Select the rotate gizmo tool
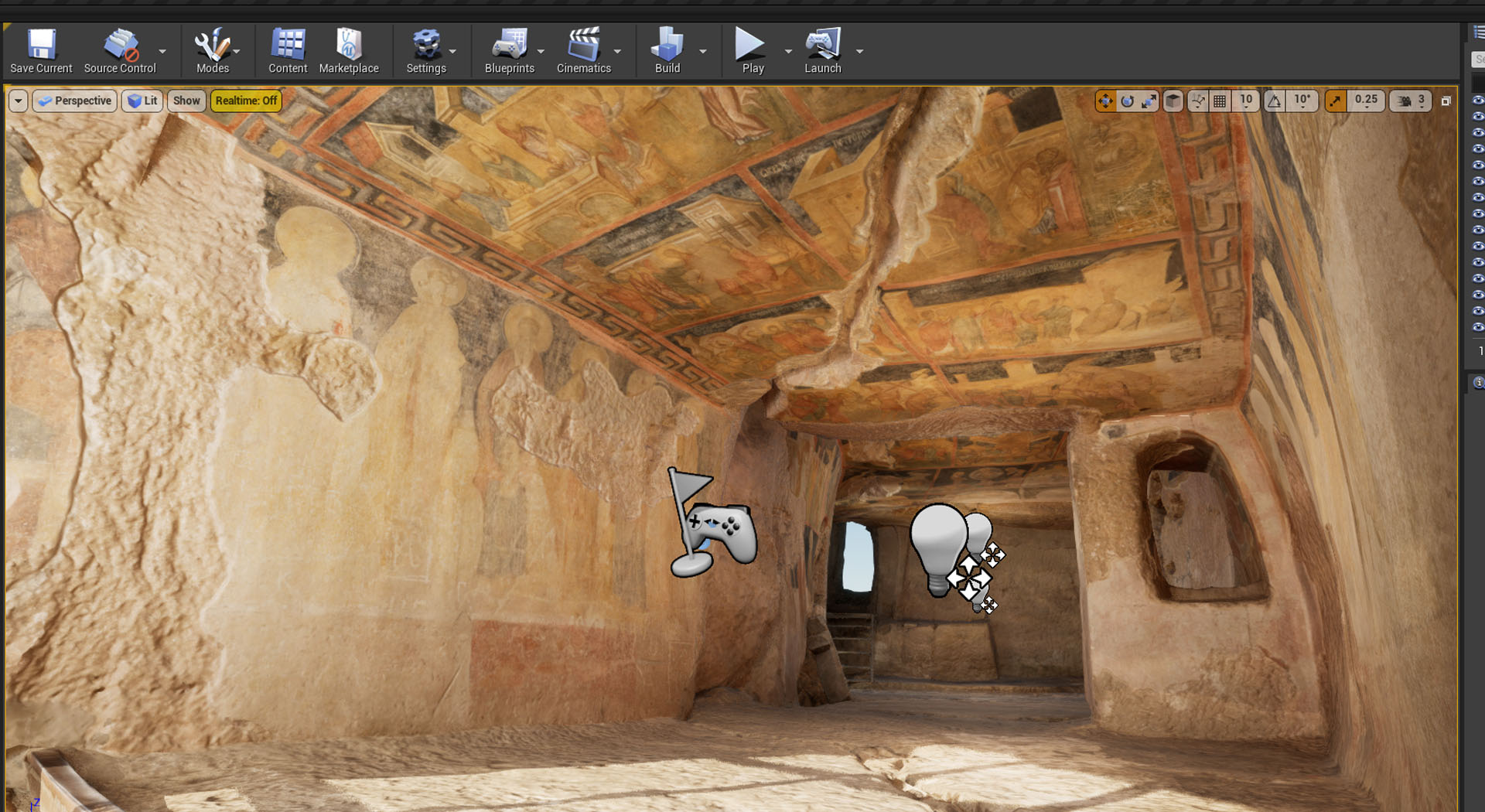The width and height of the screenshot is (1485, 812). click(1127, 101)
